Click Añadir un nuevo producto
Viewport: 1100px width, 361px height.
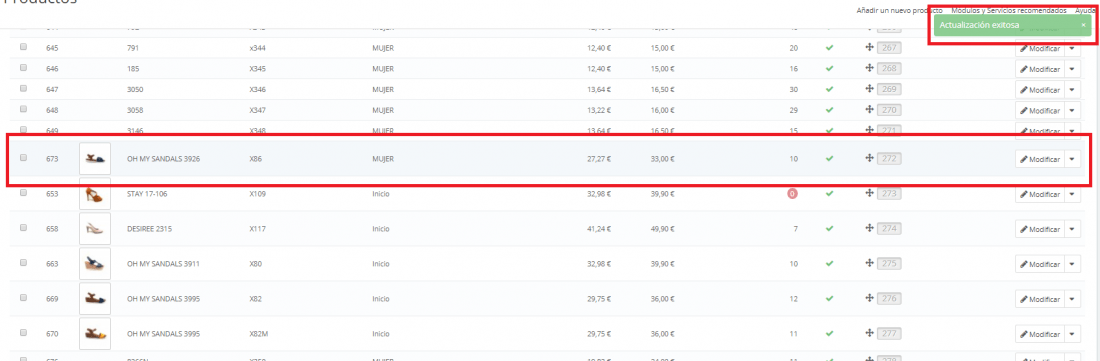point(899,11)
